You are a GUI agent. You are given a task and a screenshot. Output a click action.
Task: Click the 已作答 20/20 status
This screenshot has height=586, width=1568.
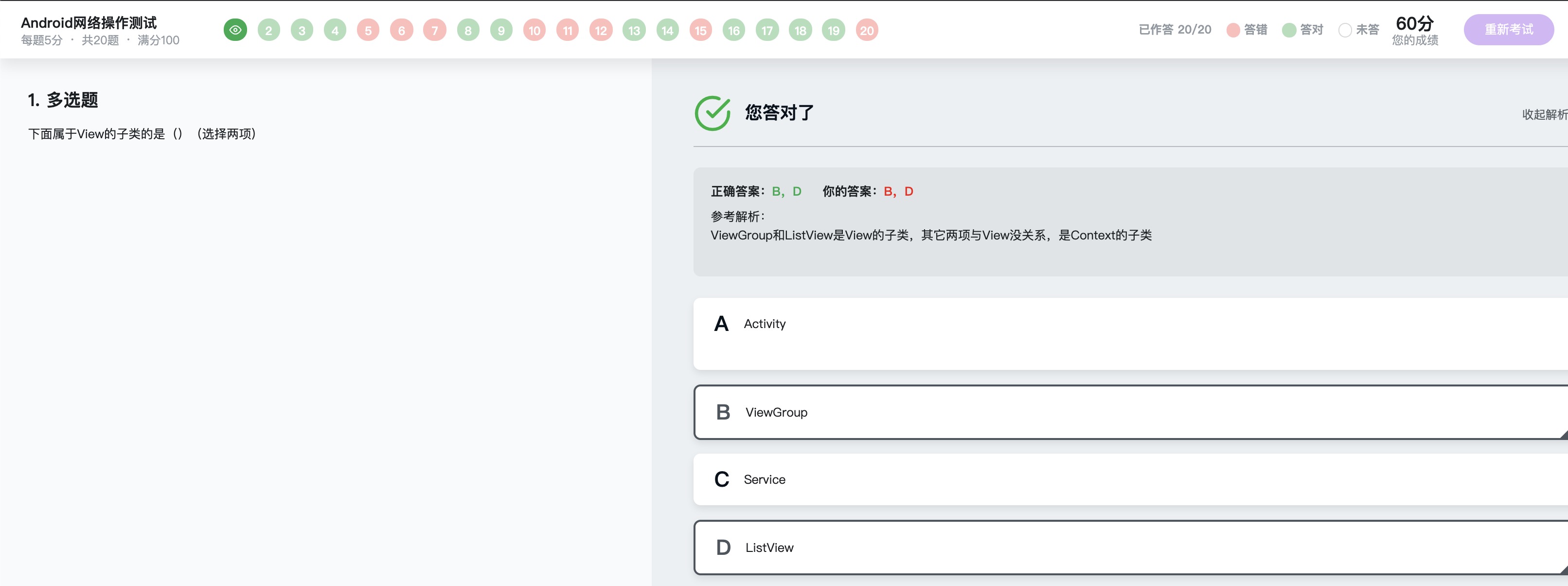[1175, 29]
